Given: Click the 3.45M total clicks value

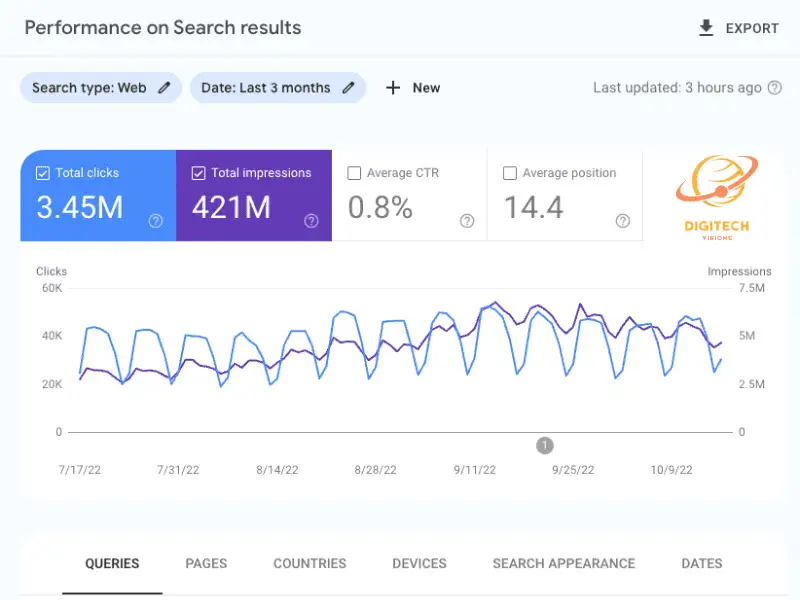Looking at the screenshot, I should pyautogui.click(x=80, y=208).
